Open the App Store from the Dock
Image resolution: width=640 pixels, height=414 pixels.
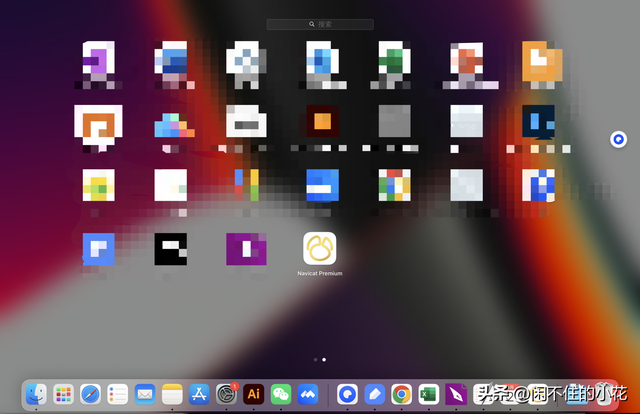point(199,394)
